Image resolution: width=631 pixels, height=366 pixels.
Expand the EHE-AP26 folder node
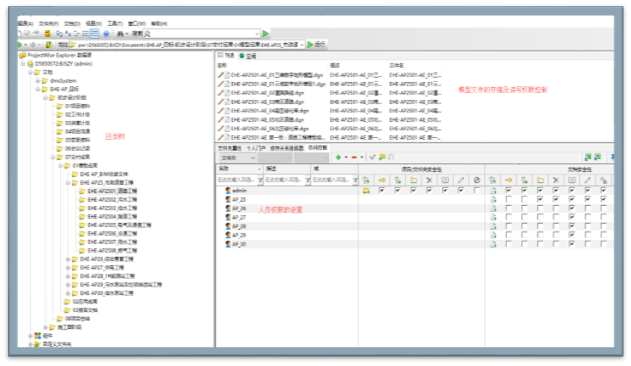(x=68, y=259)
